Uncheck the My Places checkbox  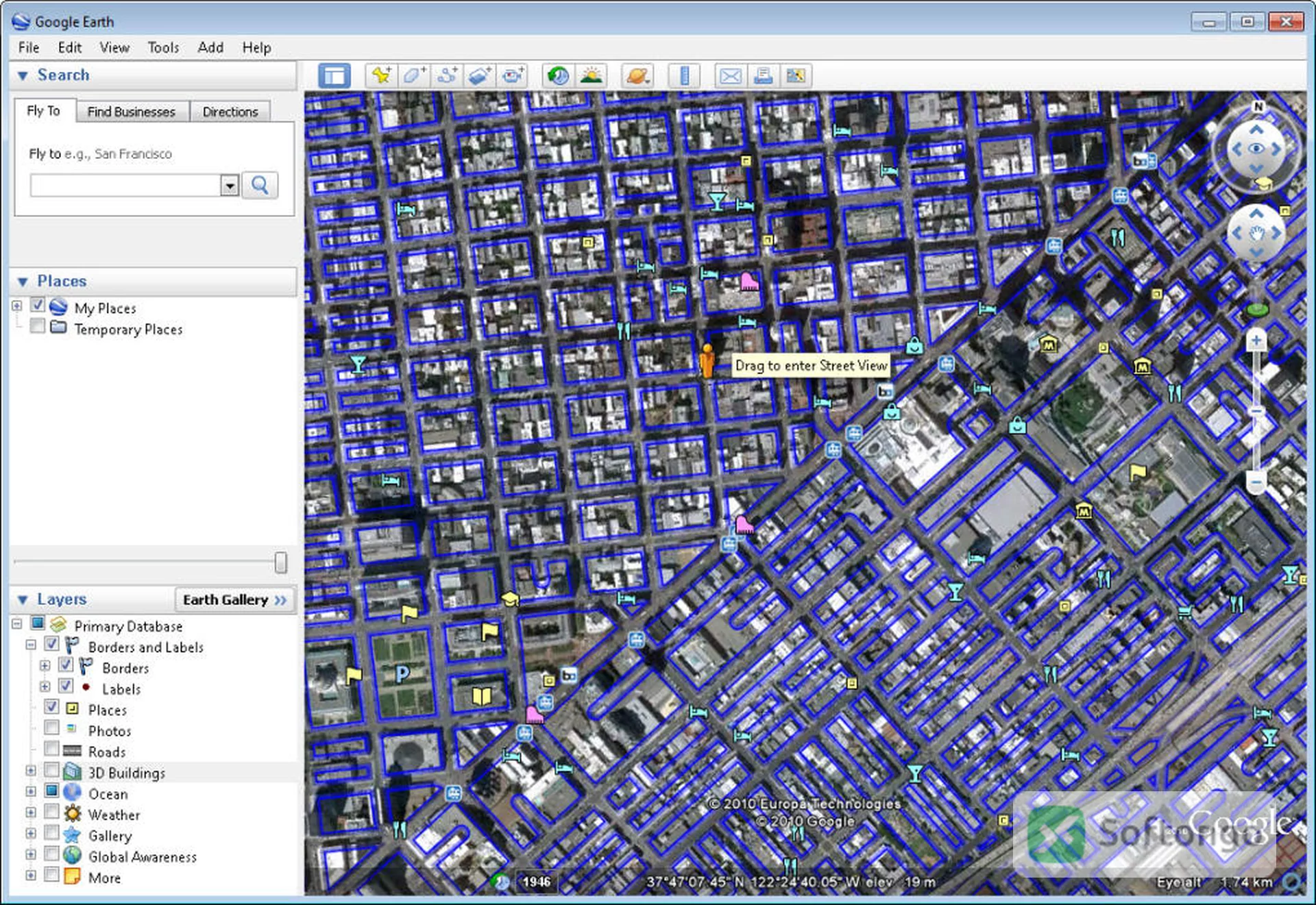pyautogui.click(x=38, y=305)
